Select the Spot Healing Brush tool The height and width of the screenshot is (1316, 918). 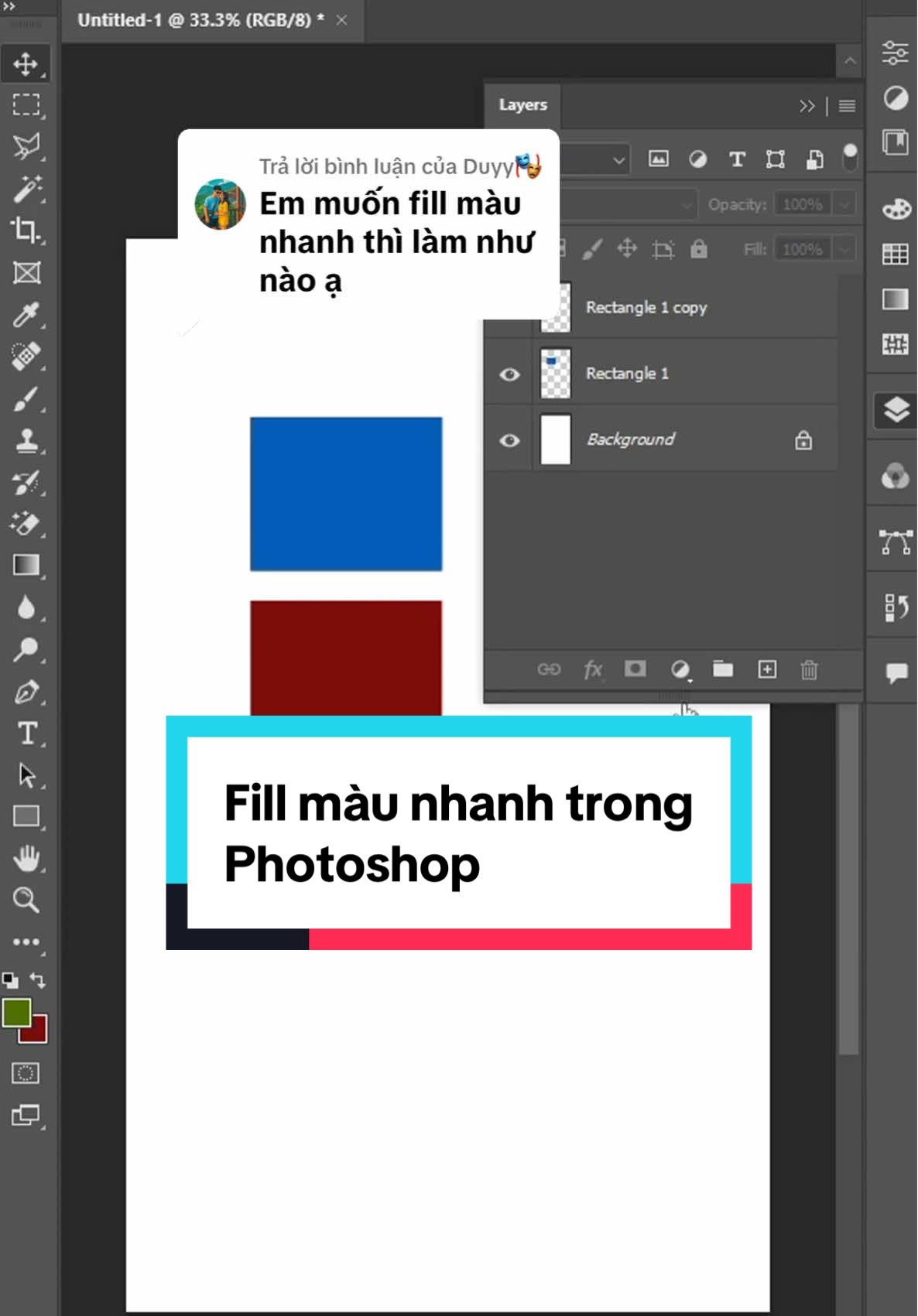26,356
